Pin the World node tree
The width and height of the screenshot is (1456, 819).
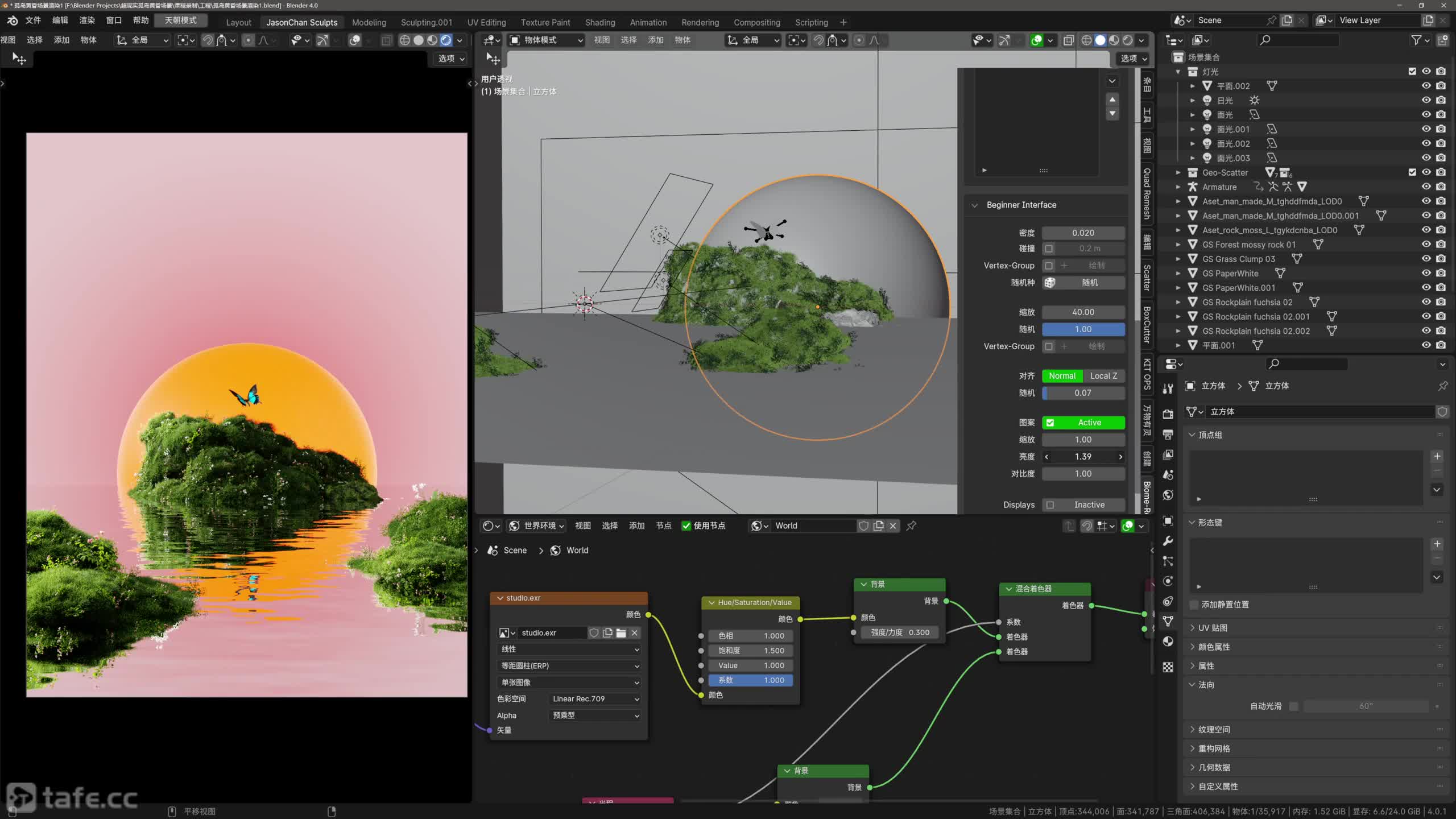pyautogui.click(x=911, y=526)
